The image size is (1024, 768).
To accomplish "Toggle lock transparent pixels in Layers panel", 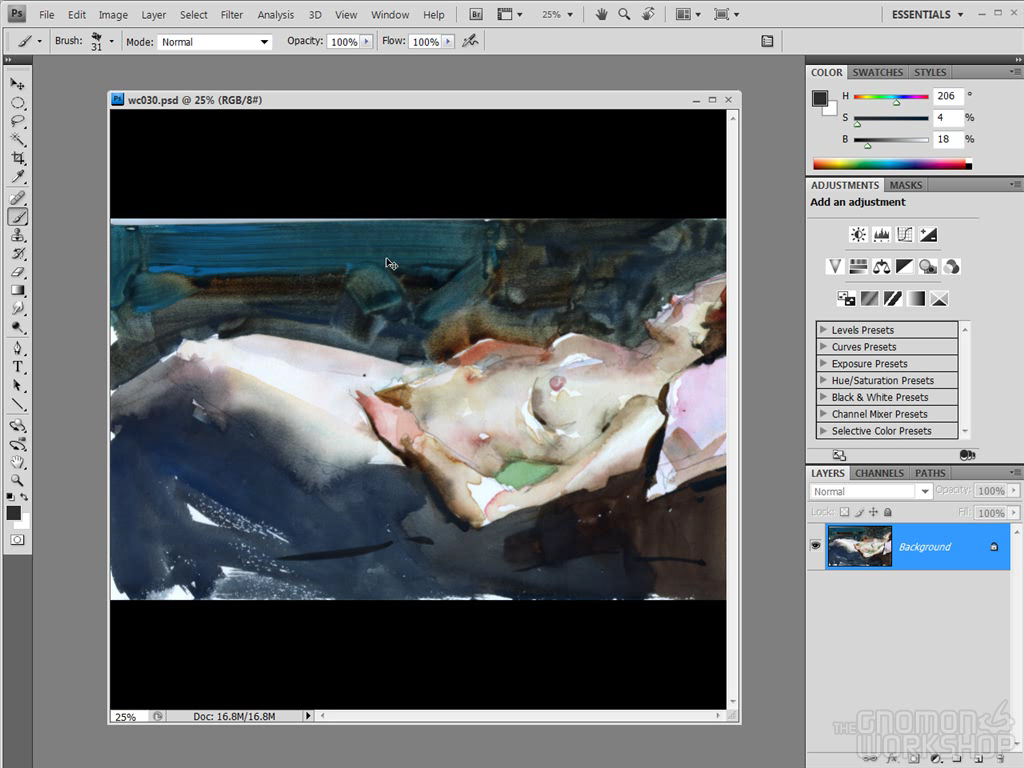I will click(x=844, y=512).
